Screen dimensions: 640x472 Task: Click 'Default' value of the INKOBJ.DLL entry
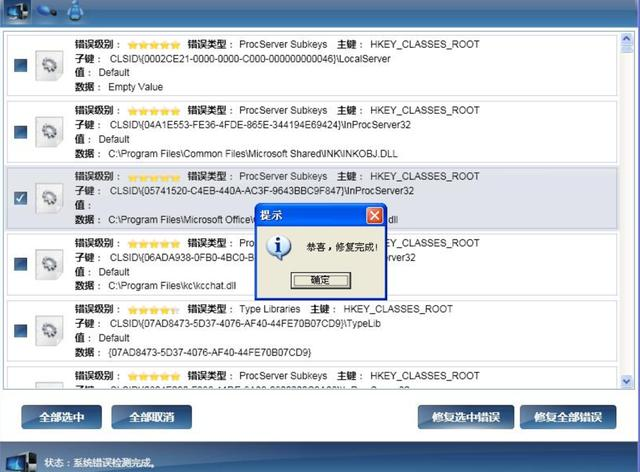[x=114, y=139]
